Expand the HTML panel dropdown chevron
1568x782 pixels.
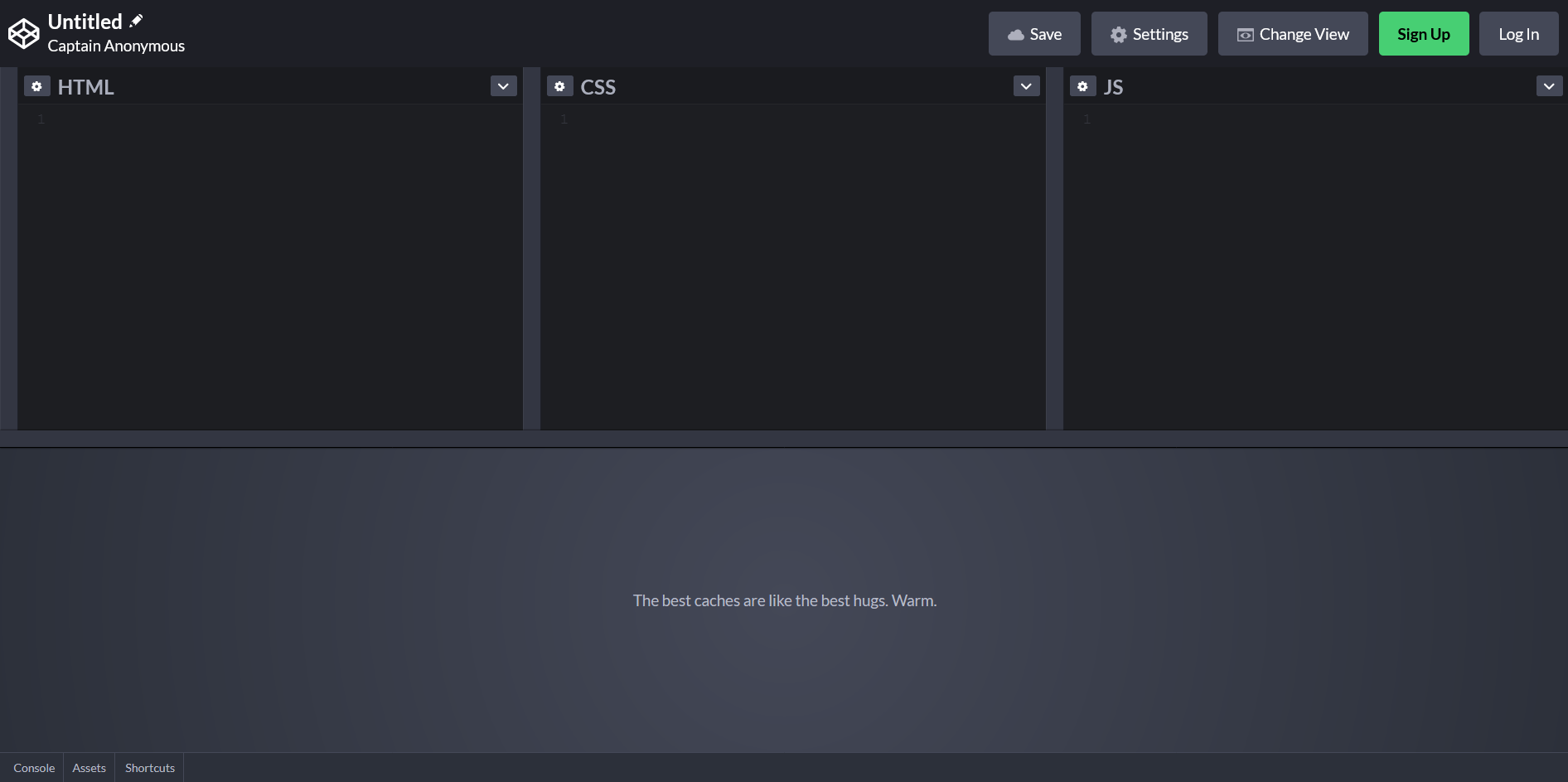click(503, 86)
